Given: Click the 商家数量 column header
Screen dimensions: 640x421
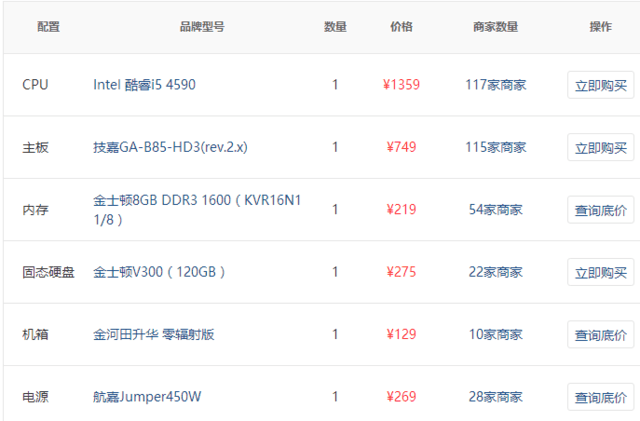Looking at the screenshot, I should tap(496, 27).
